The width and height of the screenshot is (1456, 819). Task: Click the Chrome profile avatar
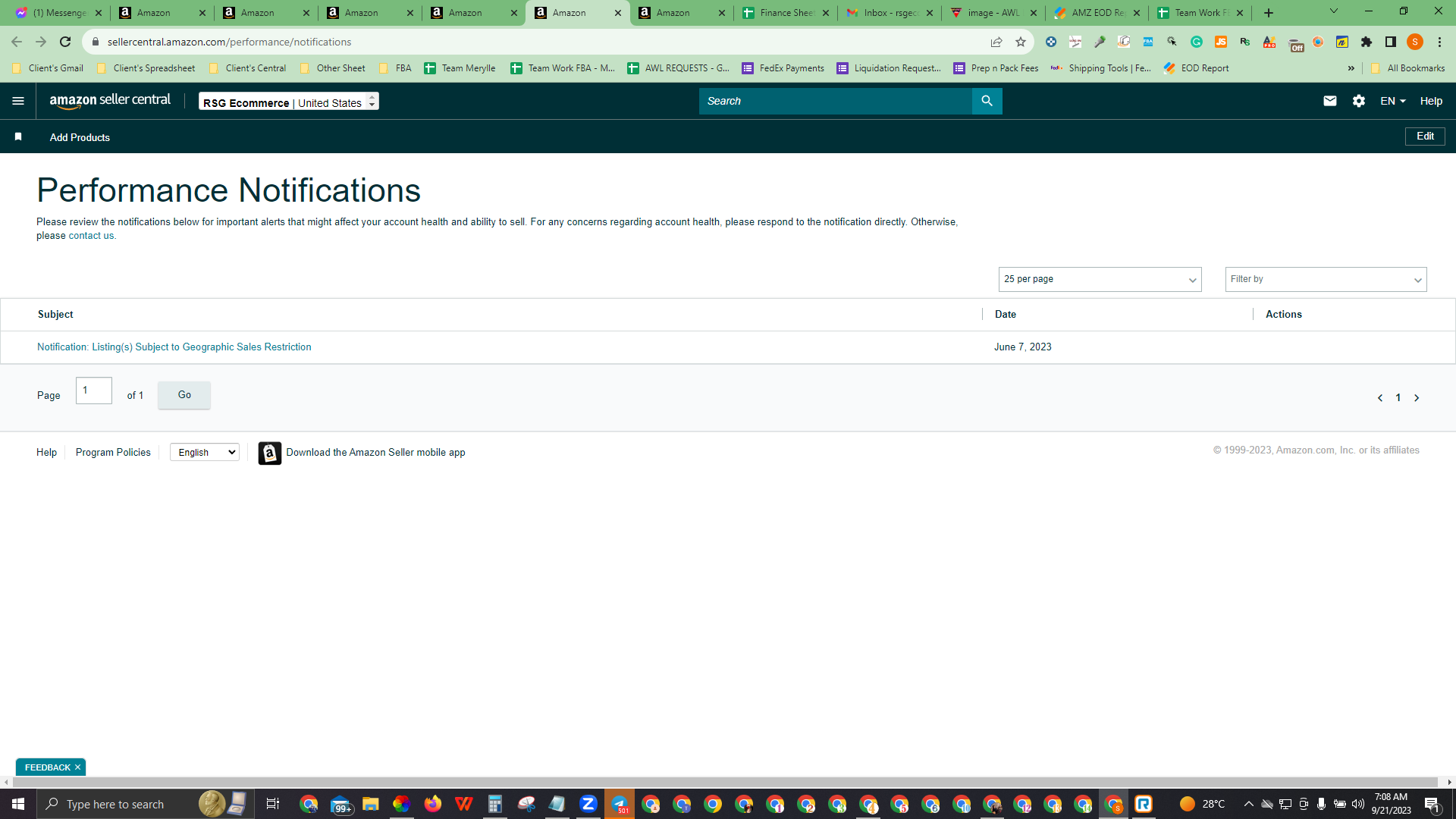pyautogui.click(x=1415, y=42)
